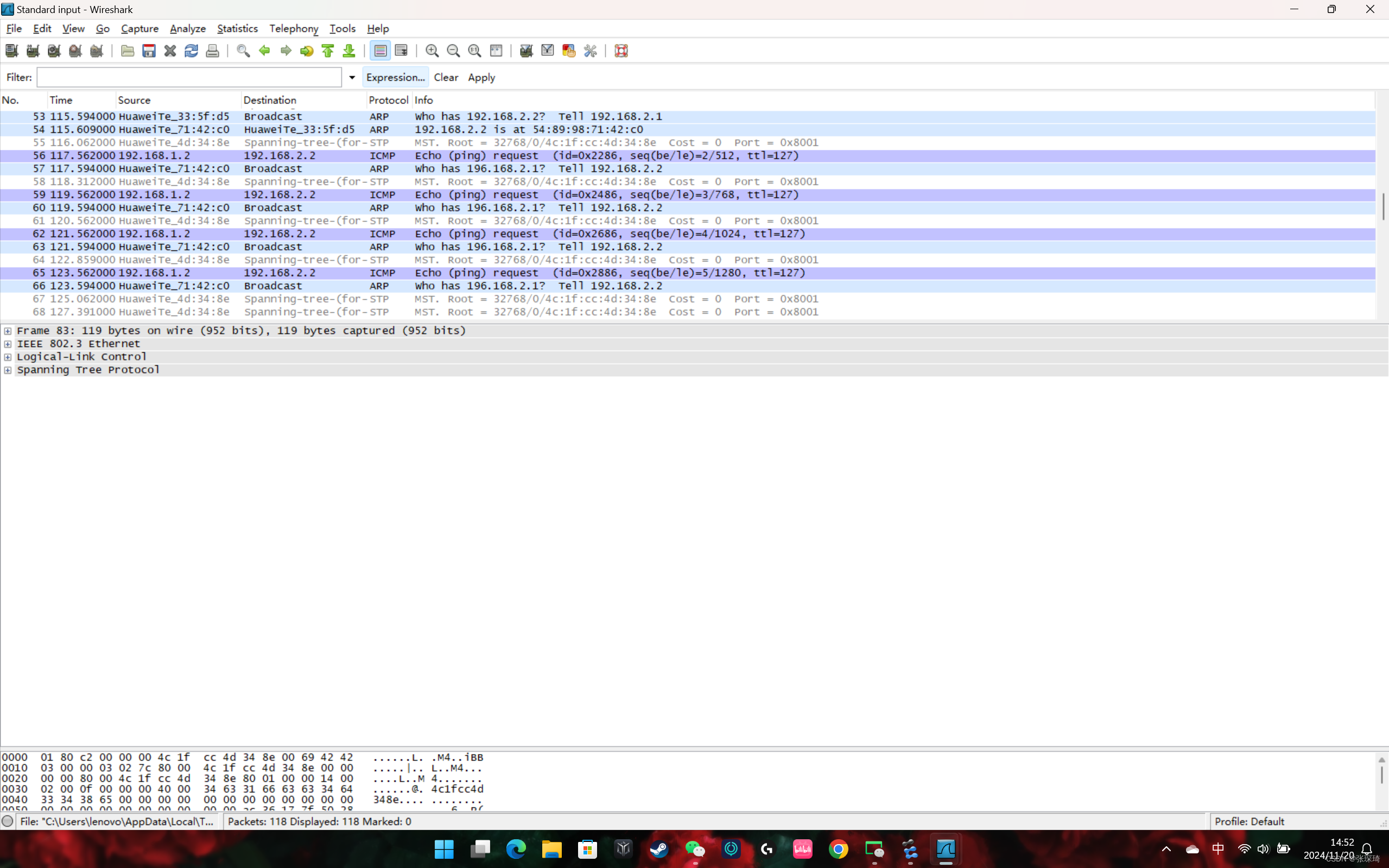Click the Save capture file icon
The image size is (1389, 868).
pos(149,50)
